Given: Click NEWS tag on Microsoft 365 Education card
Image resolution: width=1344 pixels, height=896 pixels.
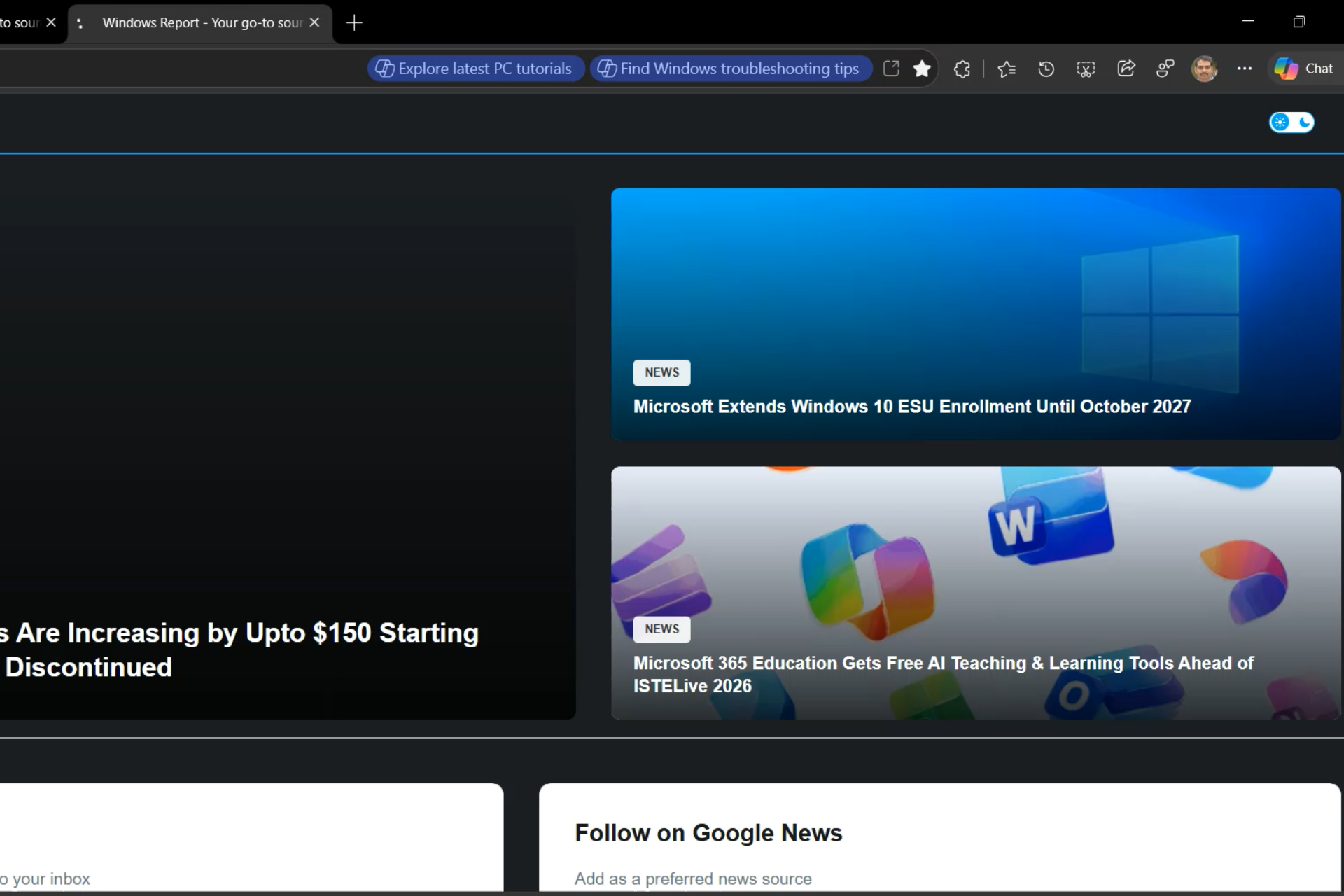Looking at the screenshot, I should (661, 629).
